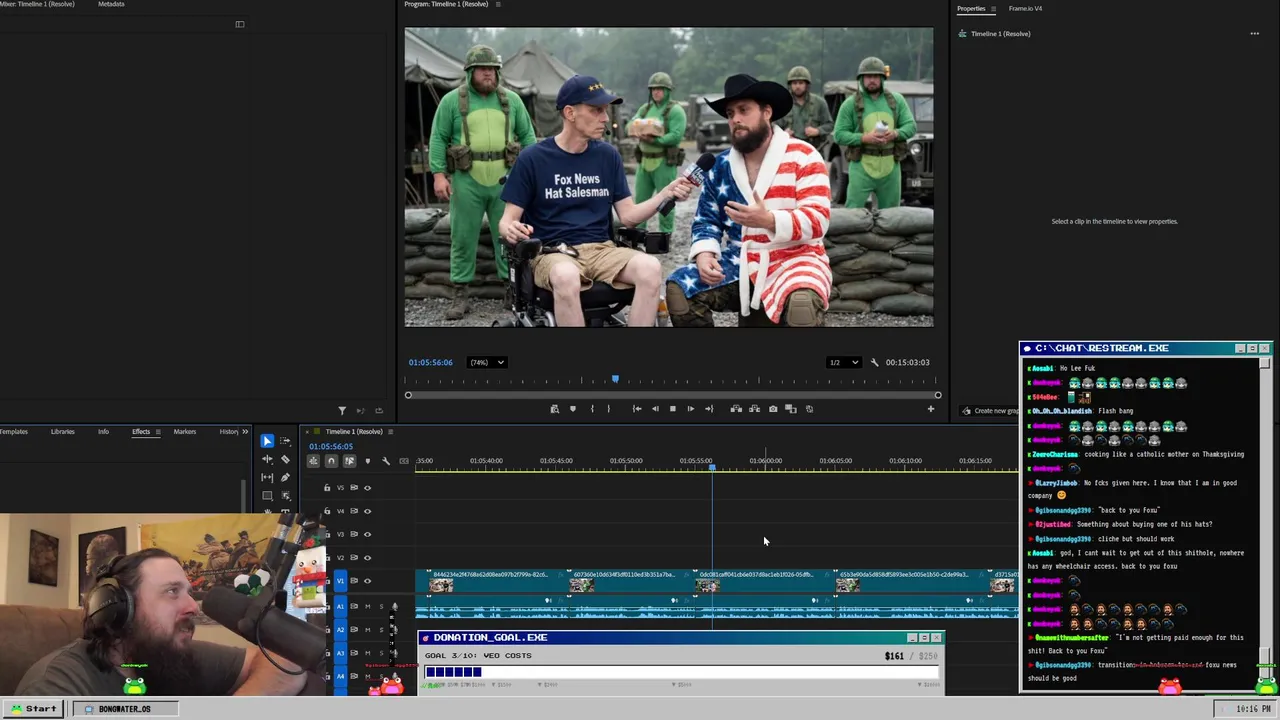Click the Start button on taskbar

pyautogui.click(x=33, y=709)
